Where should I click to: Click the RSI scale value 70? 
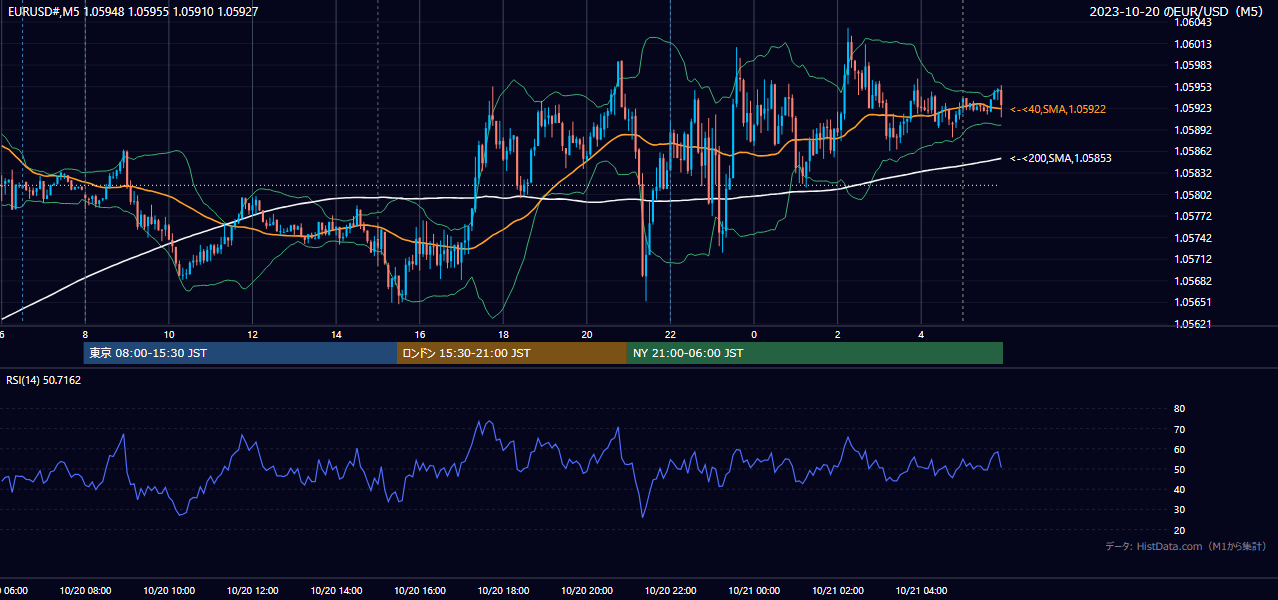pyautogui.click(x=1179, y=429)
